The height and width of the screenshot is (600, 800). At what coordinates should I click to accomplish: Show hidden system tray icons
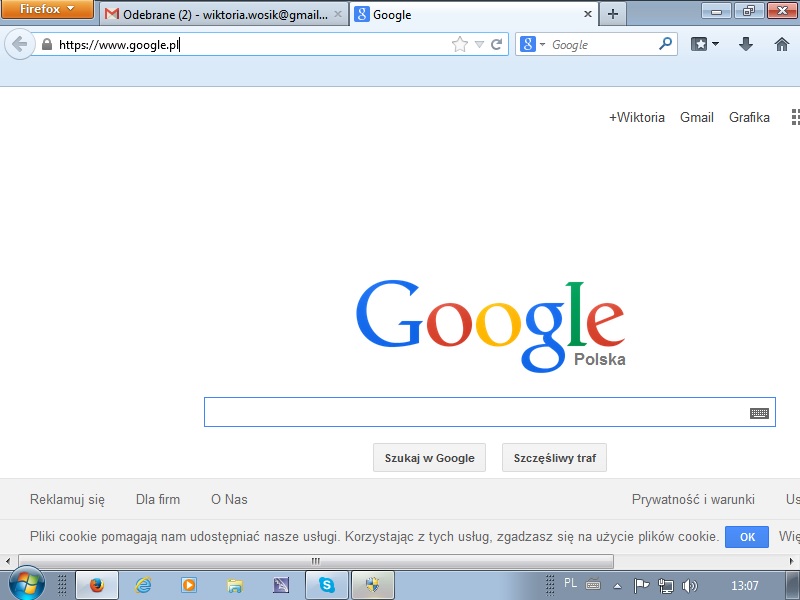click(617, 586)
